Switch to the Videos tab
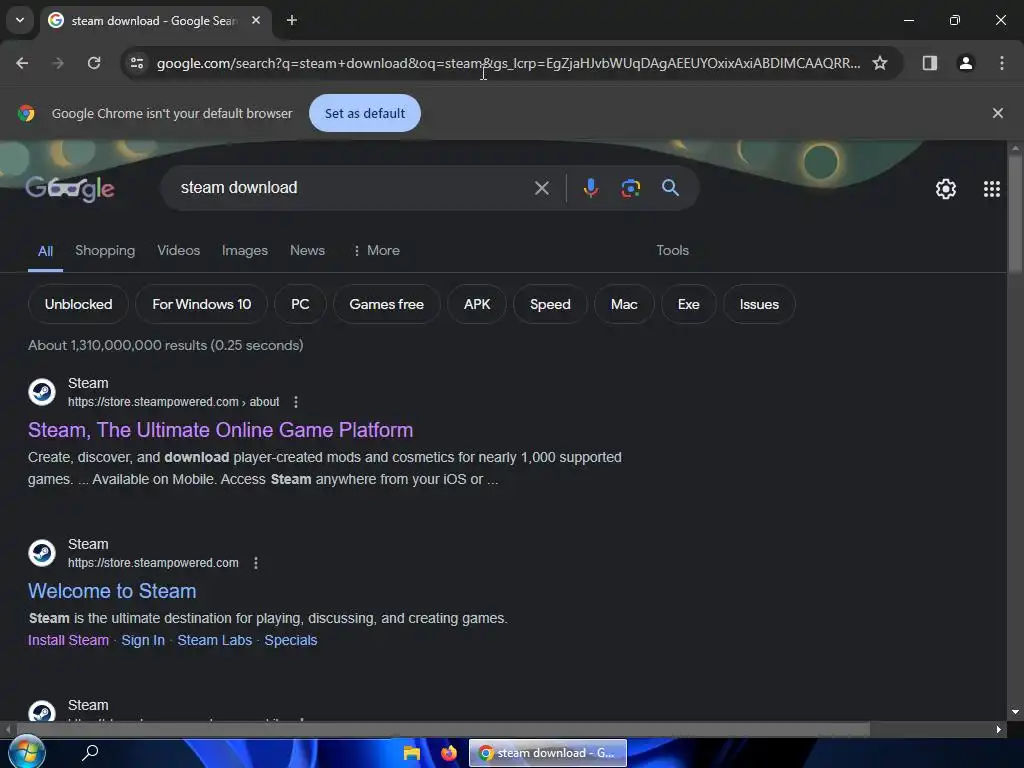Viewport: 1024px width, 768px height. point(178,250)
